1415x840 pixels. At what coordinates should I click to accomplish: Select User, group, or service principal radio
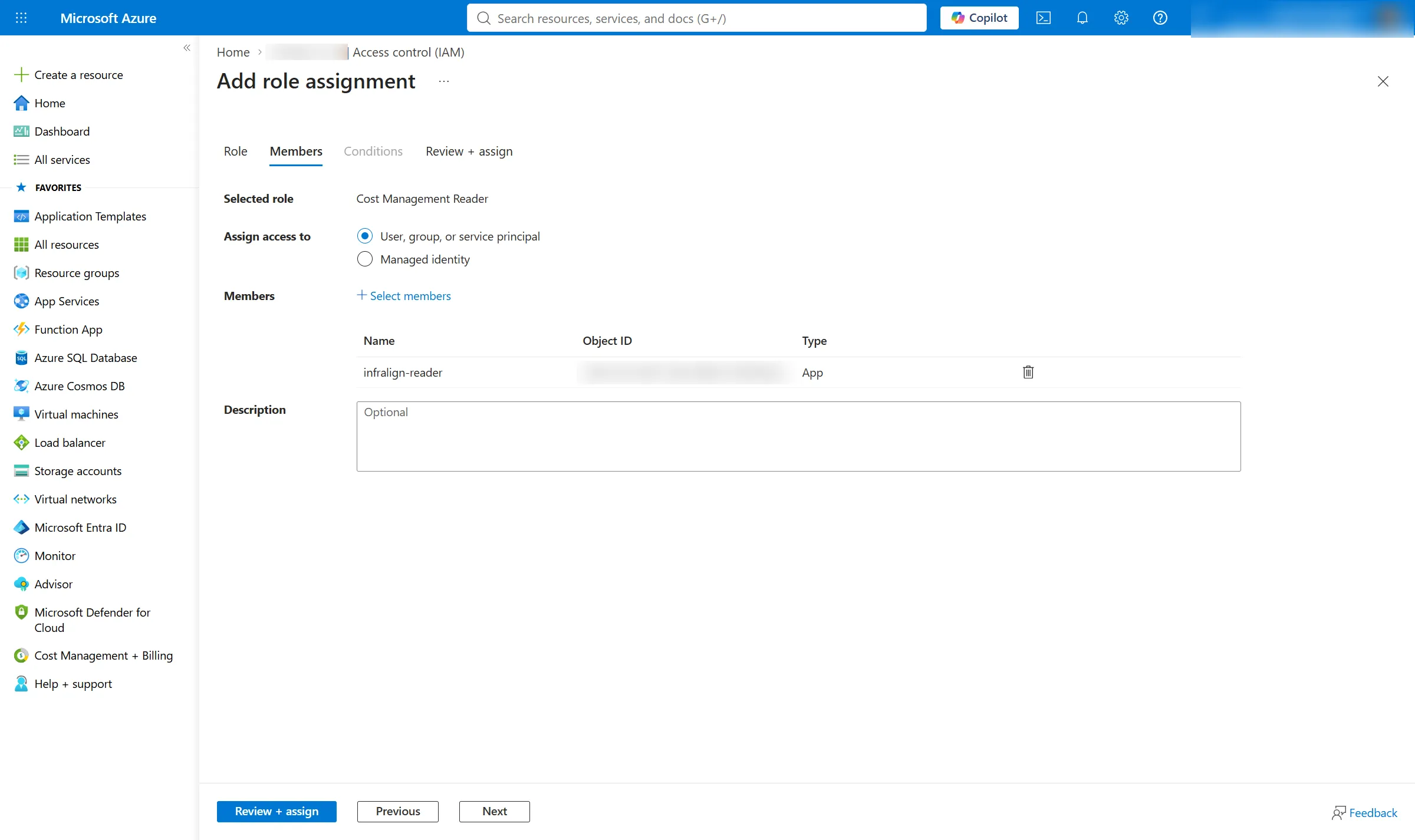pos(365,236)
